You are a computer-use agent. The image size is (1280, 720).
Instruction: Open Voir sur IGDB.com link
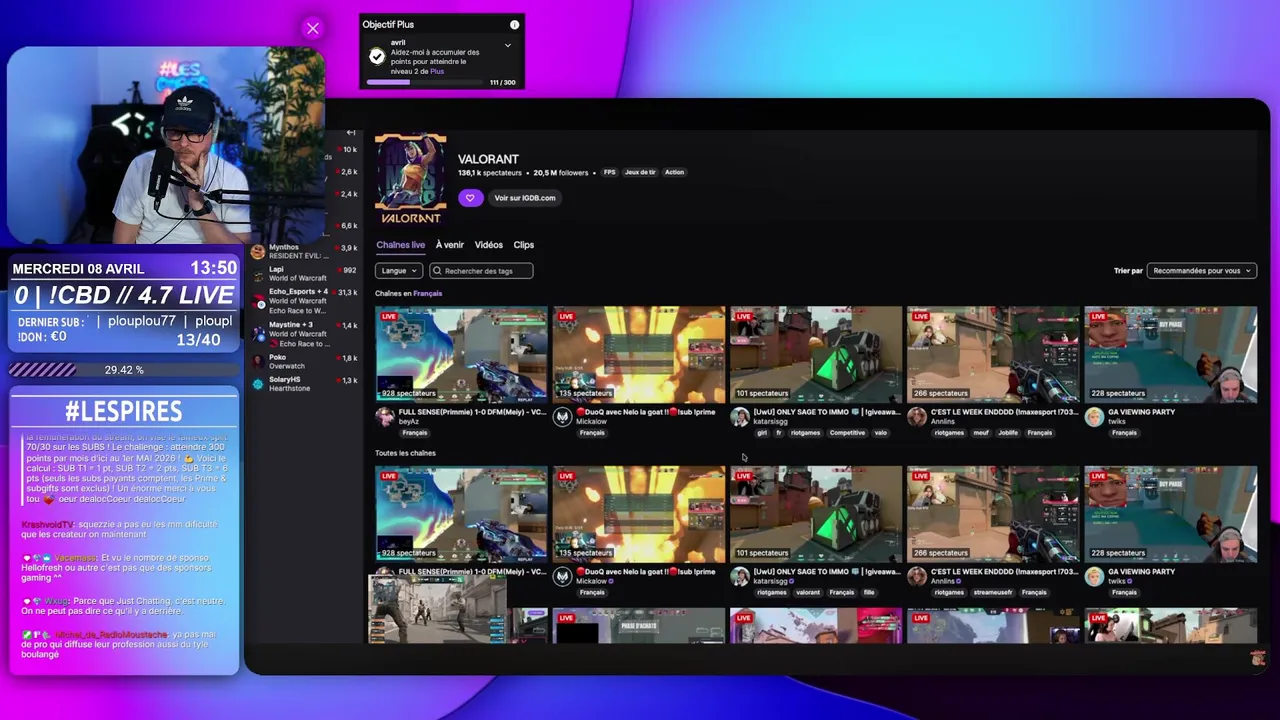[x=525, y=198]
